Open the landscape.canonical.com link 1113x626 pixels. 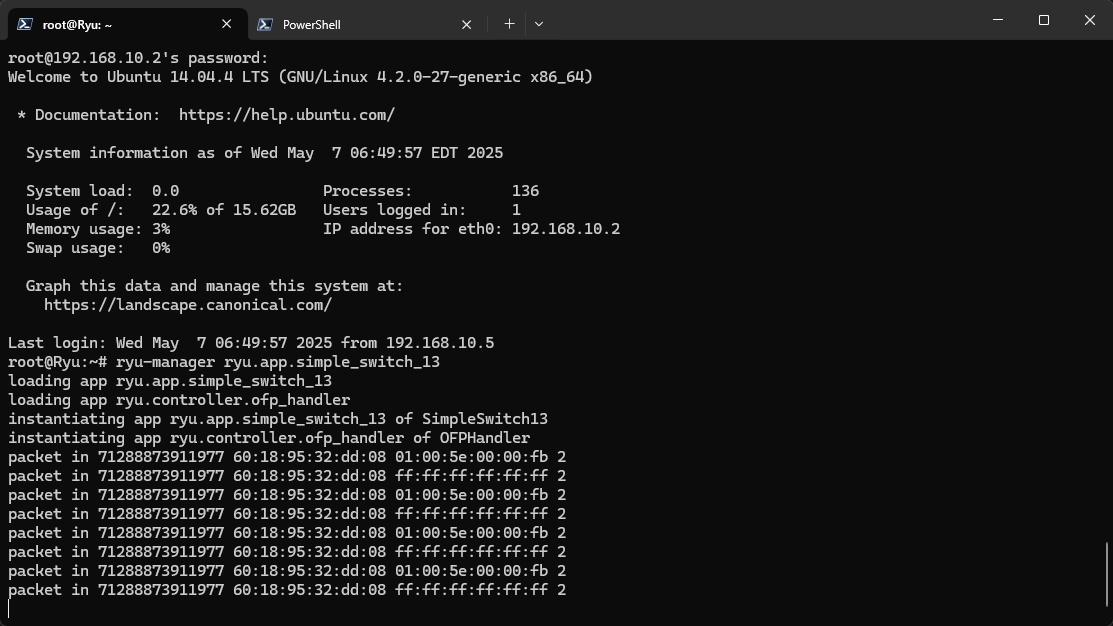(187, 305)
